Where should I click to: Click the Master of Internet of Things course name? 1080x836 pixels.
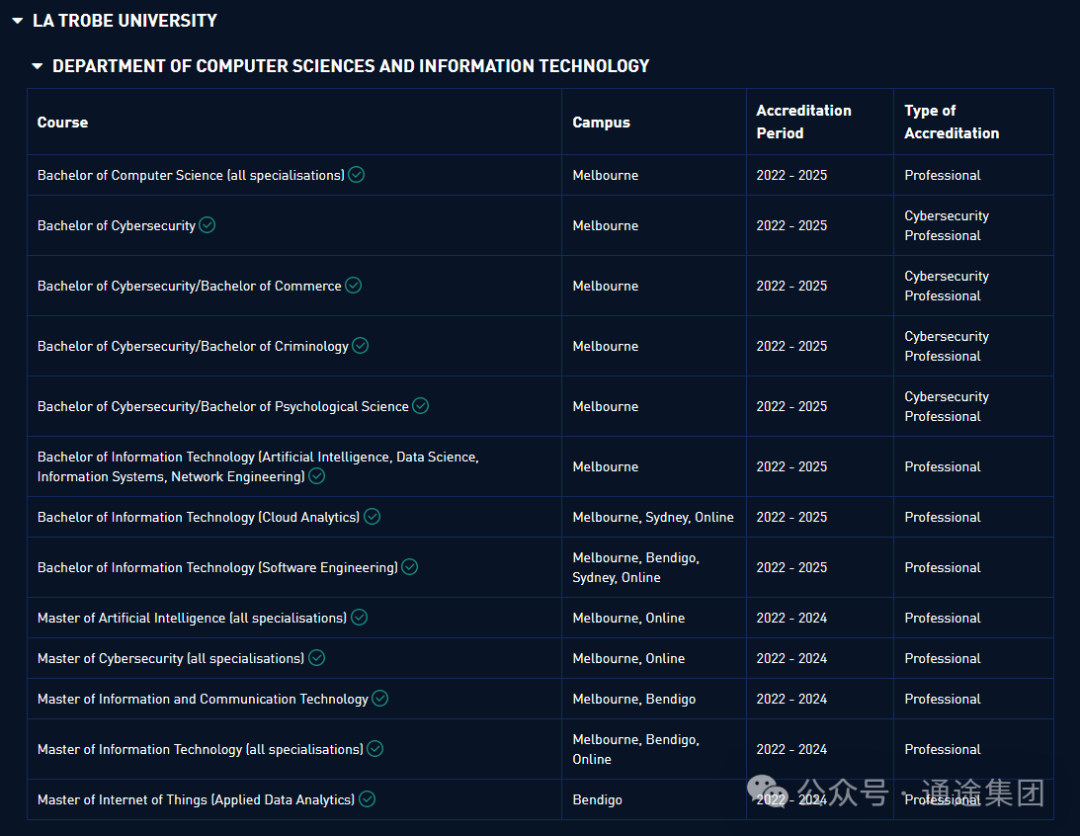point(196,800)
